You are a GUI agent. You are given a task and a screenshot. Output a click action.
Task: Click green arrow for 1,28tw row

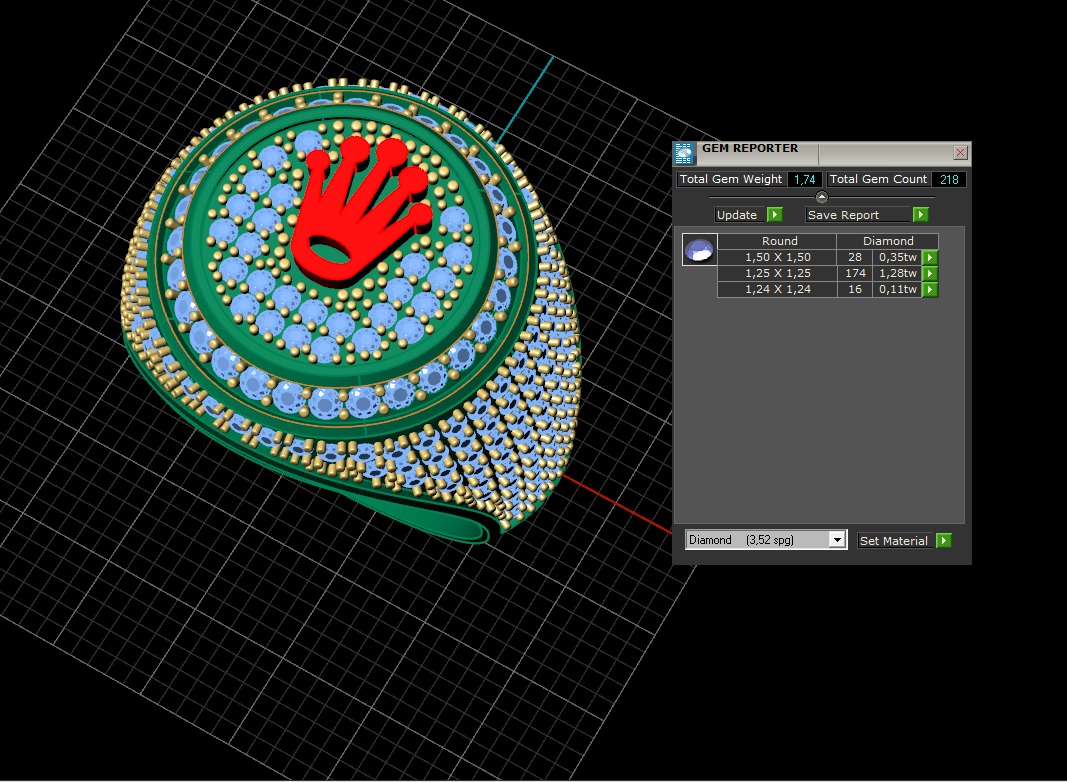(x=930, y=274)
